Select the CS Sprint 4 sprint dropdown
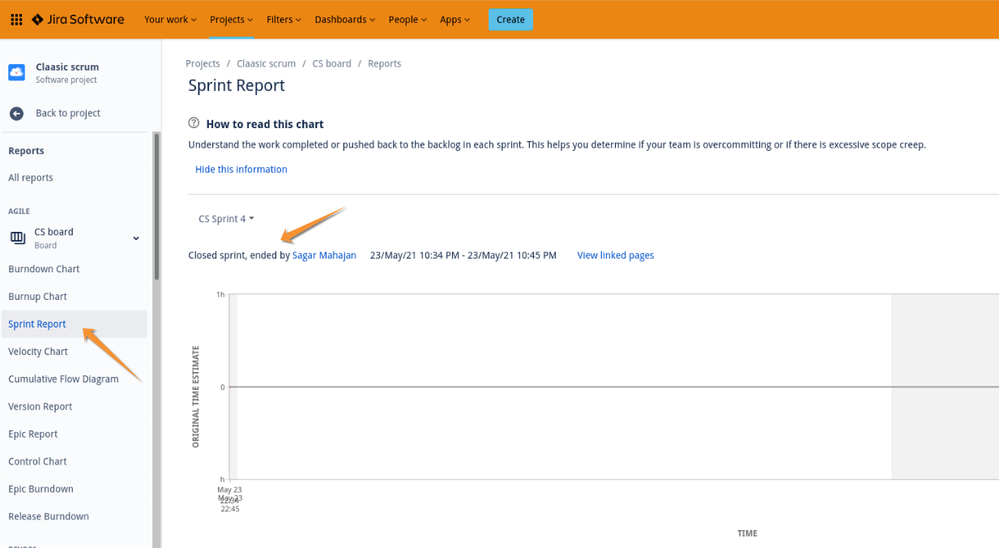This screenshot has width=999, height=548. click(x=226, y=219)
